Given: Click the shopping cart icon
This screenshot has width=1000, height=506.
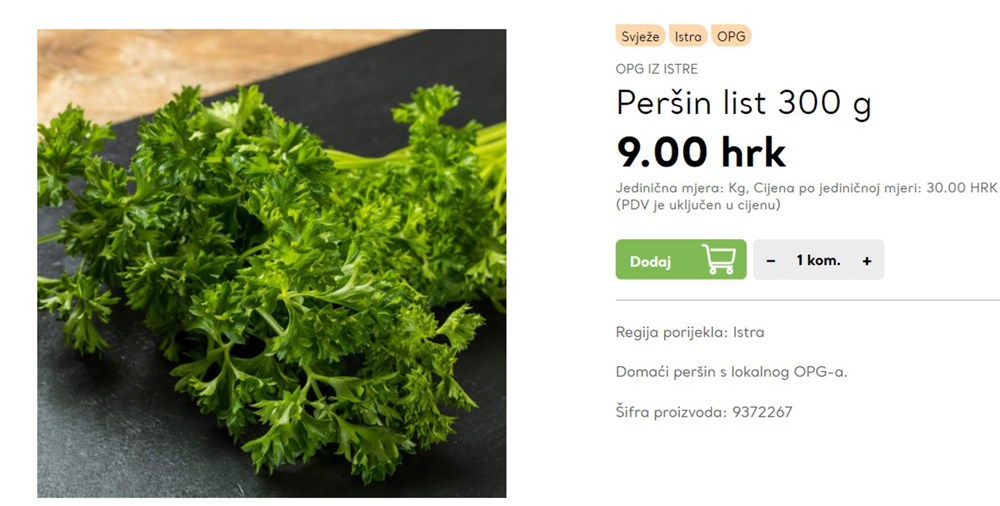Looking at the screenshot, I should click(x=719, y=259).
